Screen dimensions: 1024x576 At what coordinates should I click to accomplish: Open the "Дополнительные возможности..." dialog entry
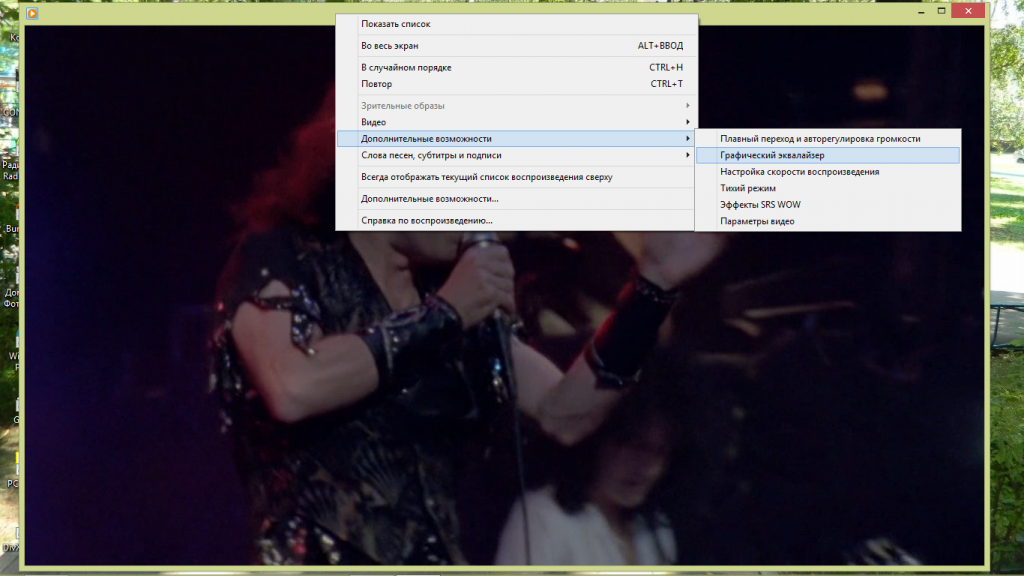tap(515, 199)
